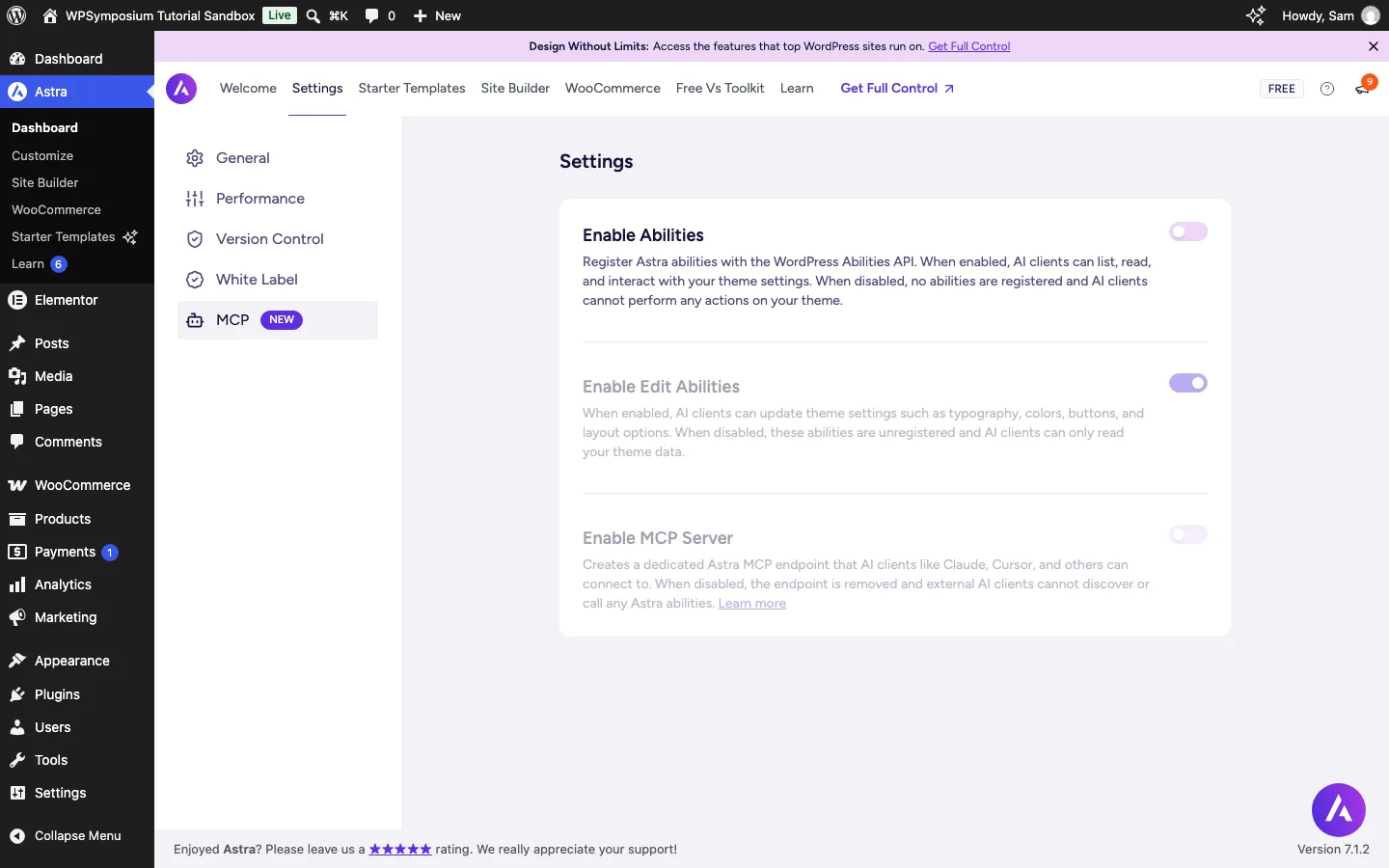Click the WordPress logo in admin bar
The height and width of the screenshot is (868, 1389).
[16, 15]
